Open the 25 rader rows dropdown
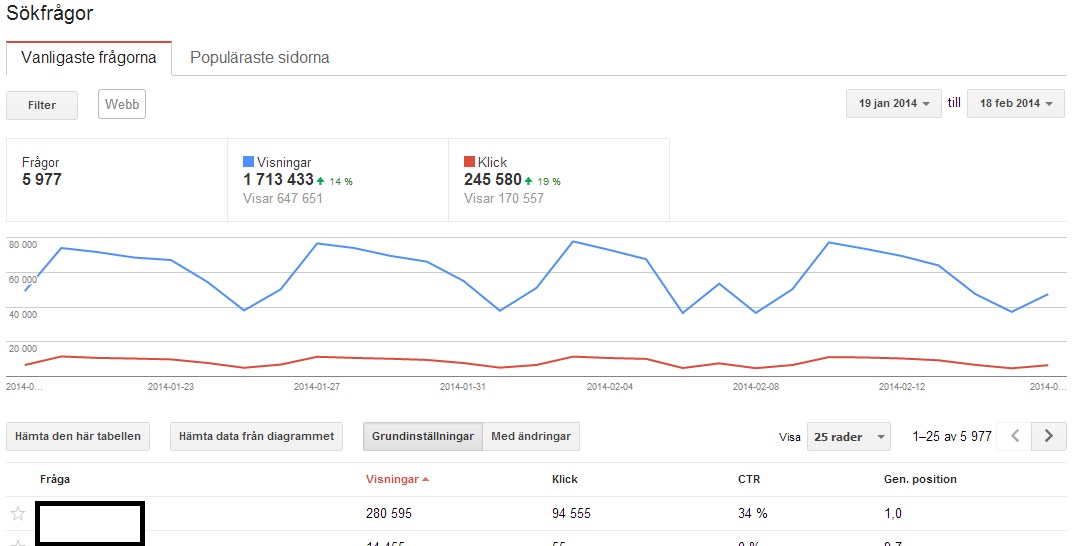Image resolution: width=1087 pixels, height=546 pixels. [x=849, y=437]
